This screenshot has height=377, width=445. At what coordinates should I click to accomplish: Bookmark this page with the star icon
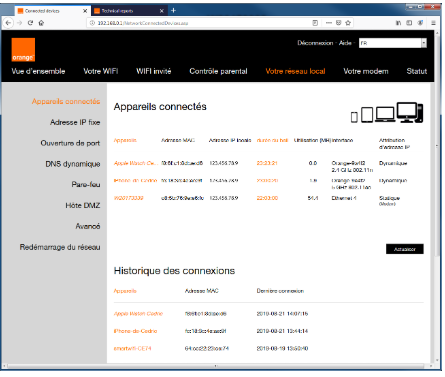348,23
